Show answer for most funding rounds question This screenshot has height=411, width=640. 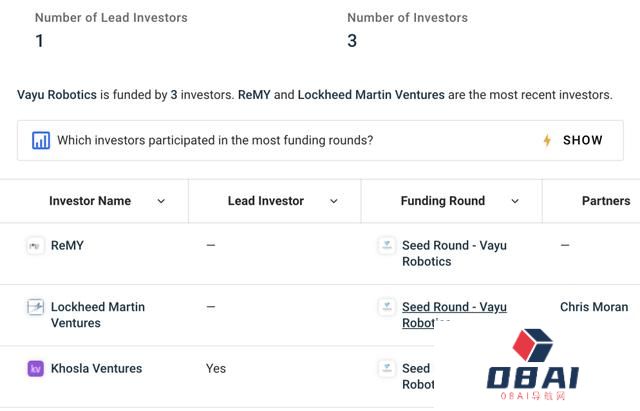coord(582,140)
